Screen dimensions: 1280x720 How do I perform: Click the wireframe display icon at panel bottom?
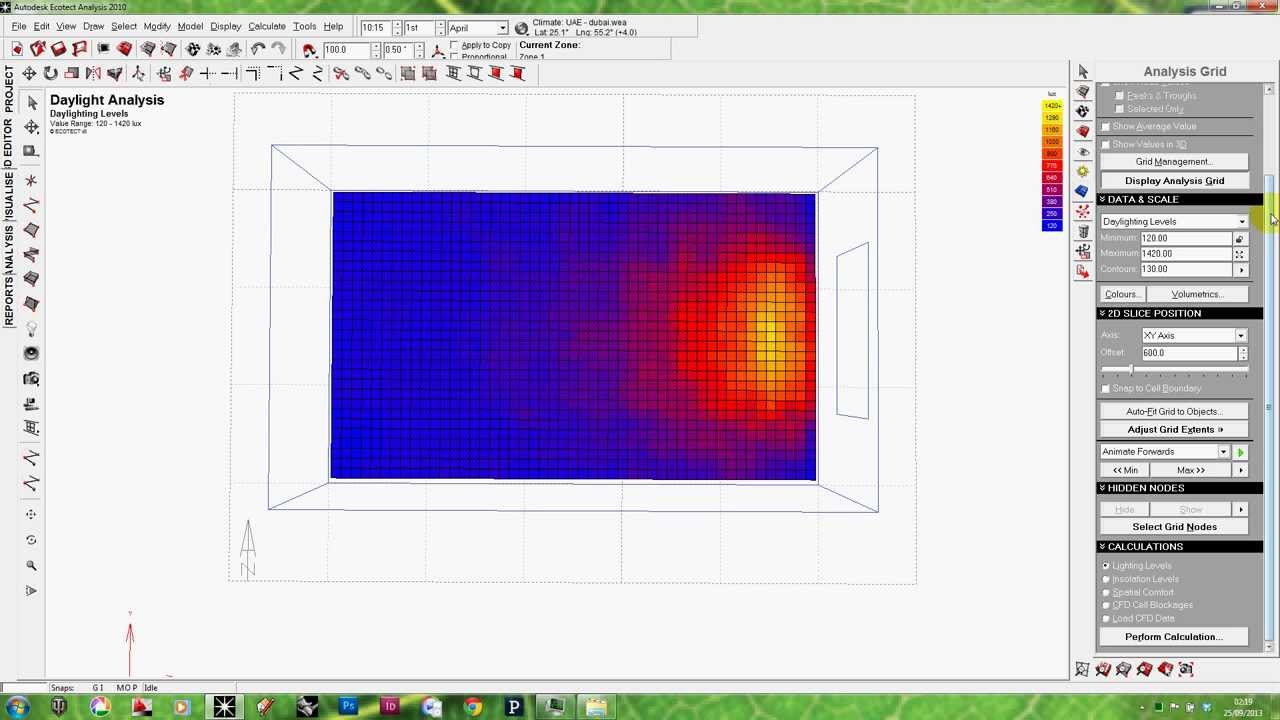coord(1082,669)
